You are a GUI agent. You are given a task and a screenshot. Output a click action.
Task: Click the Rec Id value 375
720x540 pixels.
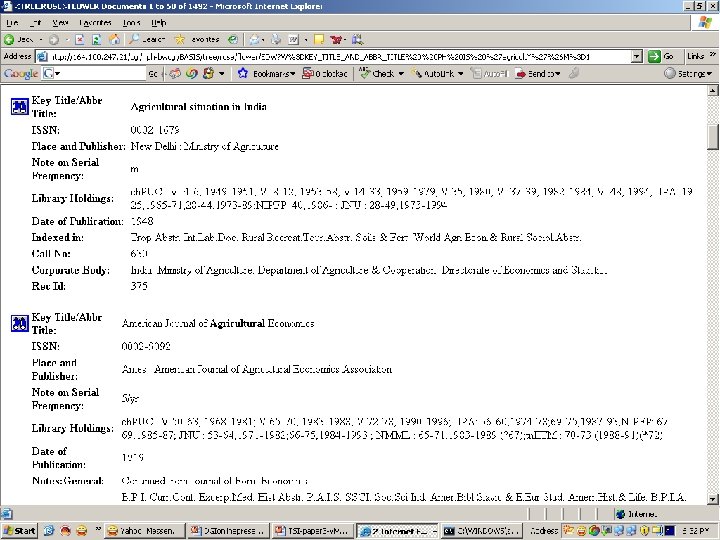coord(139,286)
